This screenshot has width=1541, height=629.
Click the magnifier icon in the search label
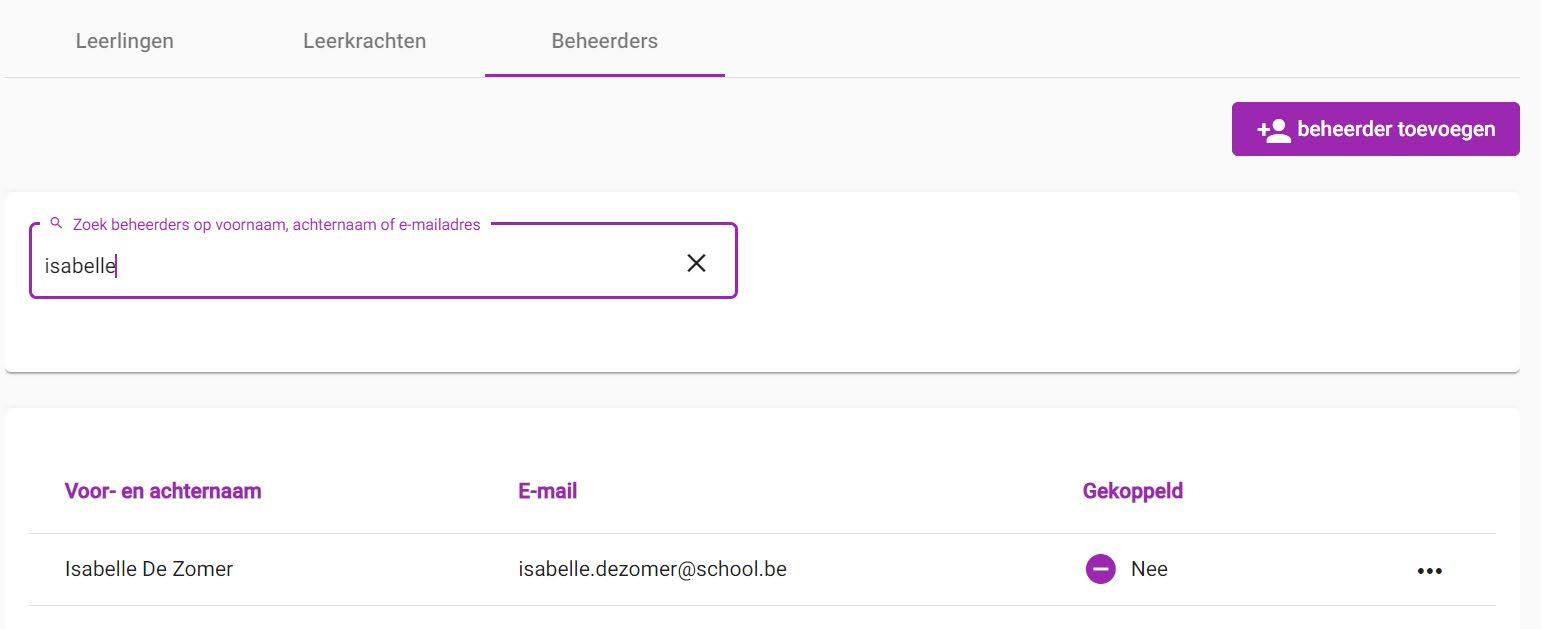click(x=56, y=224)
